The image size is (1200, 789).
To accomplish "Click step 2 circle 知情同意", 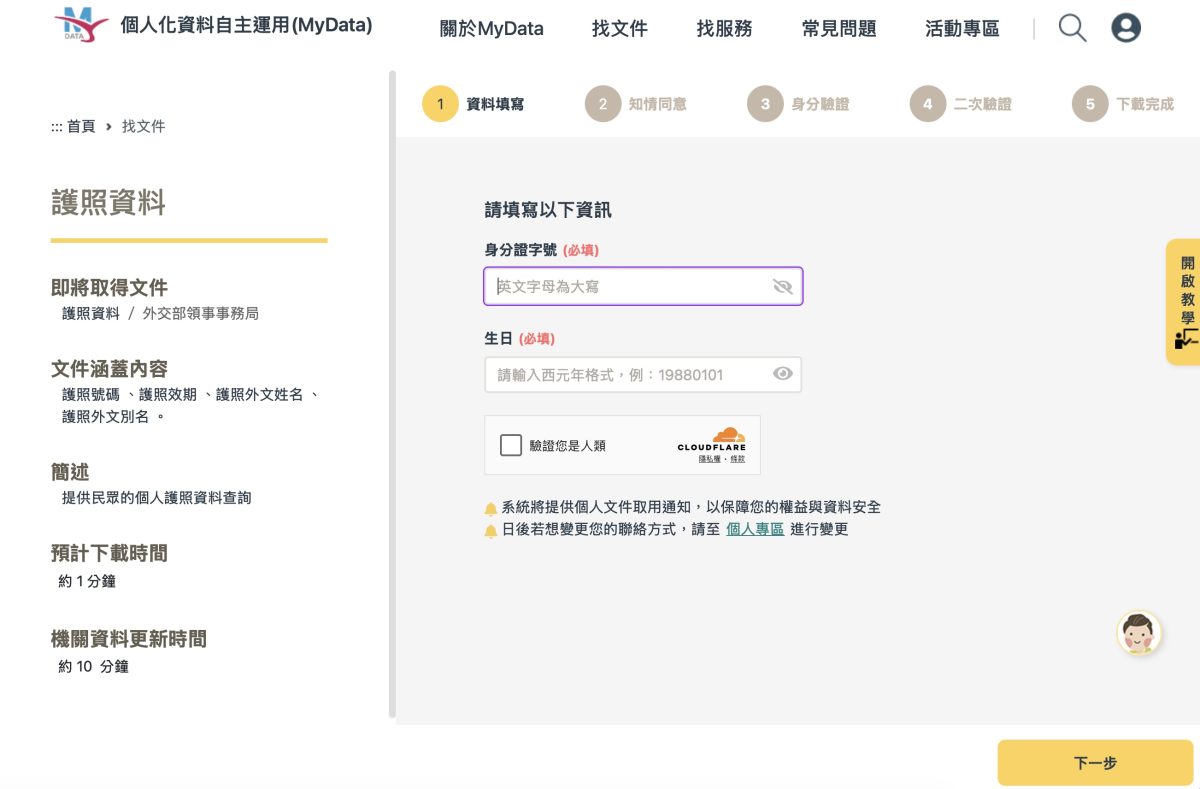I will coord(603,104).
